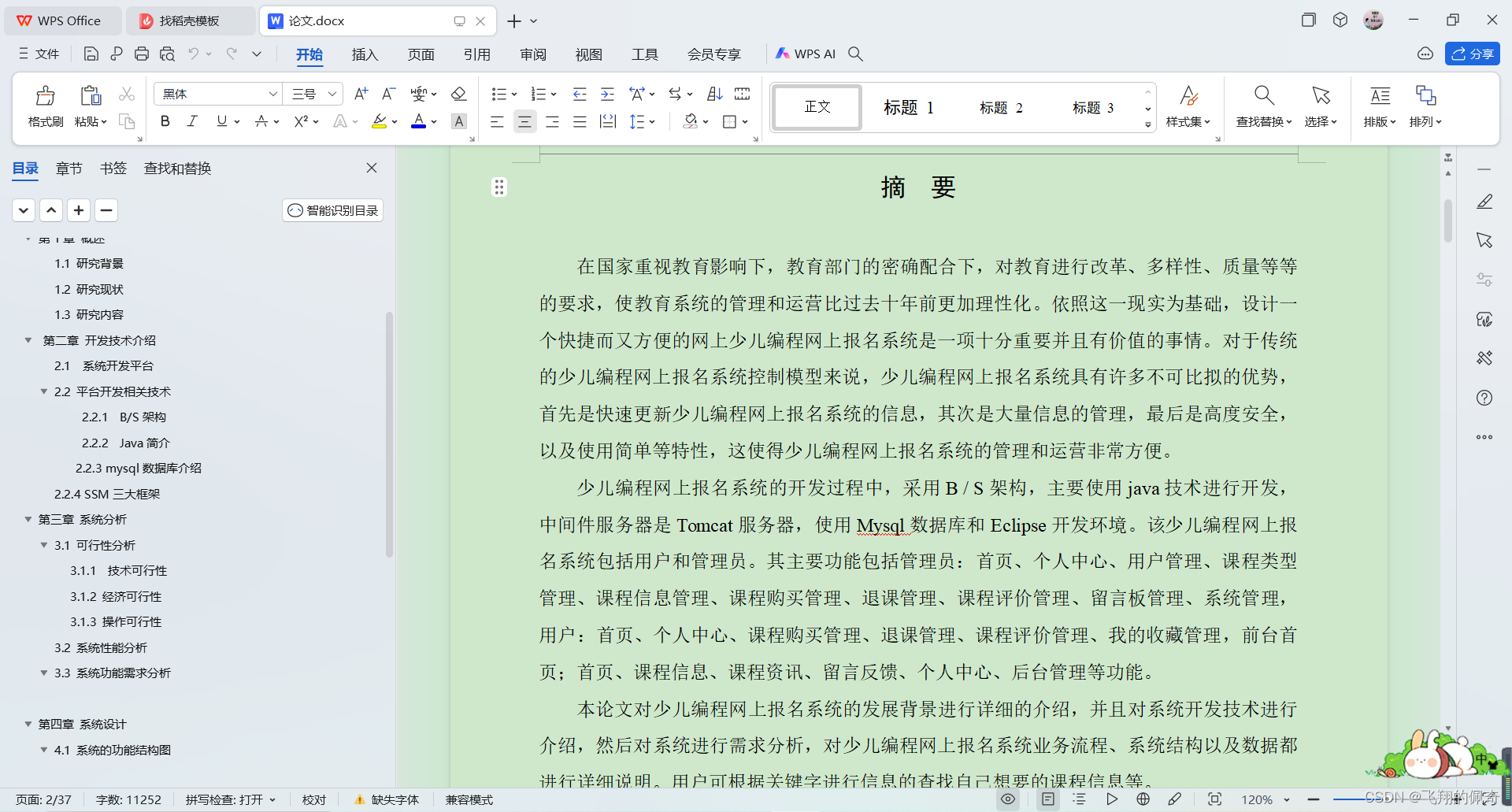The width and height of the screenshot is (1512, 812).
Task: Collapse 第二章 开发技术介绍 in outline
Action: [28, 340]
